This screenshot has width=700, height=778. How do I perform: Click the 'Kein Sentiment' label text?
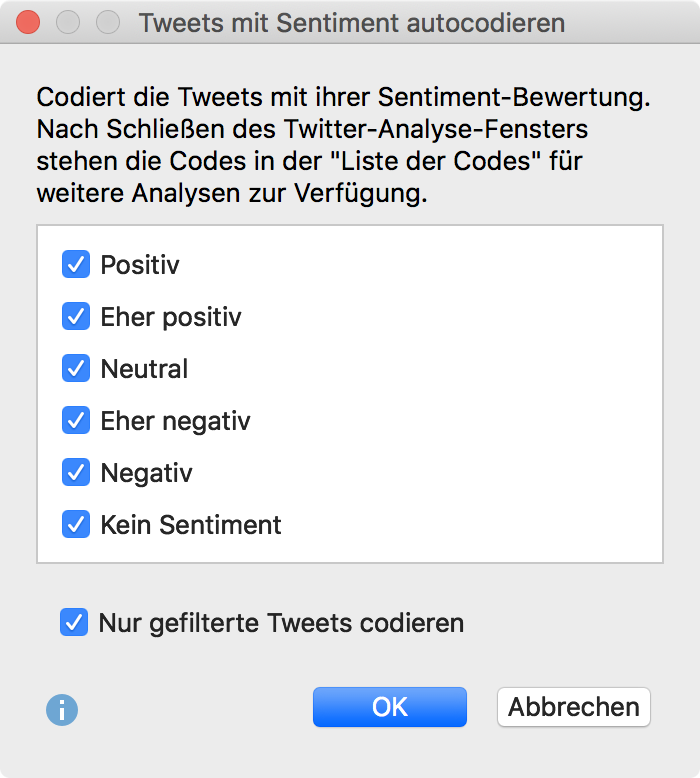click(x=191, y=525)
